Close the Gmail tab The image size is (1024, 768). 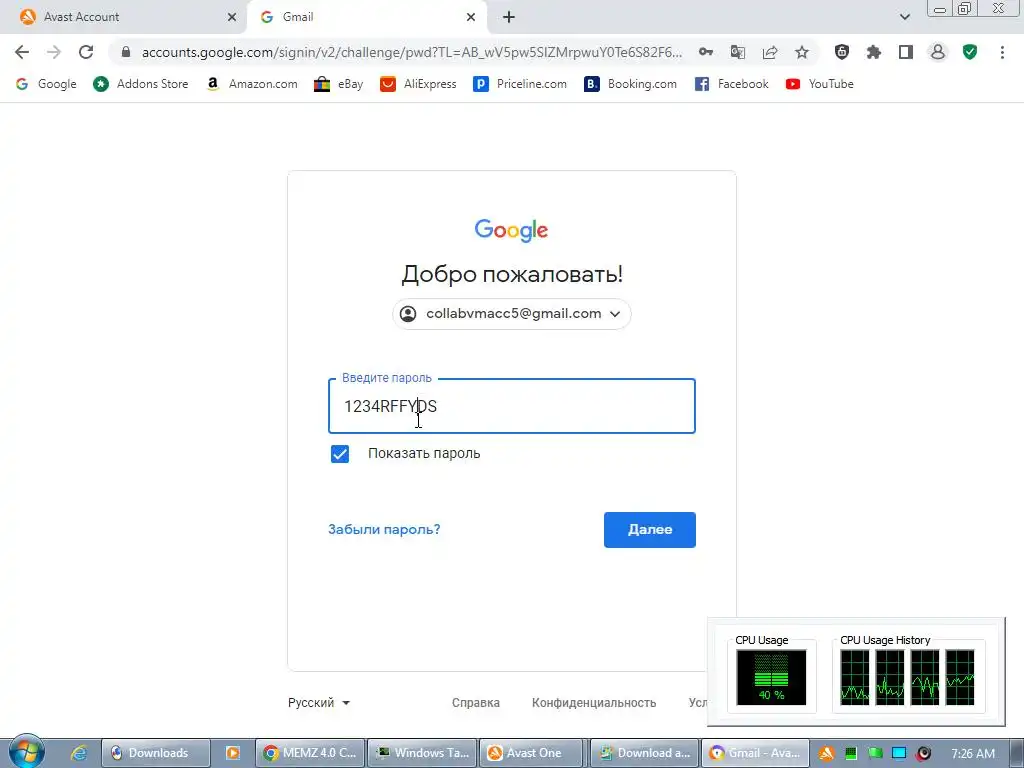coord(471,17)
